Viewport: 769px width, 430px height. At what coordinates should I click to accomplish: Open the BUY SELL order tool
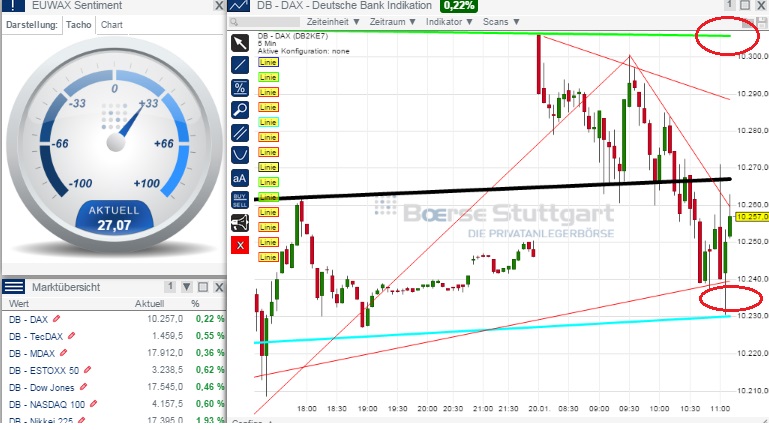point(240,201)
